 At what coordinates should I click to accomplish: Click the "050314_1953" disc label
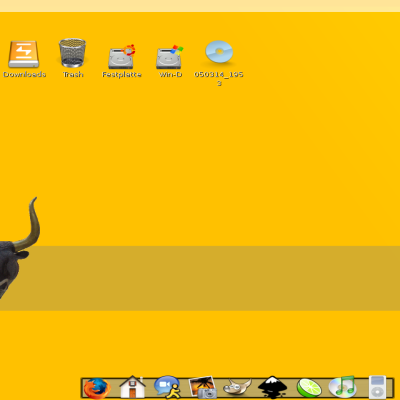pos(219,79)
